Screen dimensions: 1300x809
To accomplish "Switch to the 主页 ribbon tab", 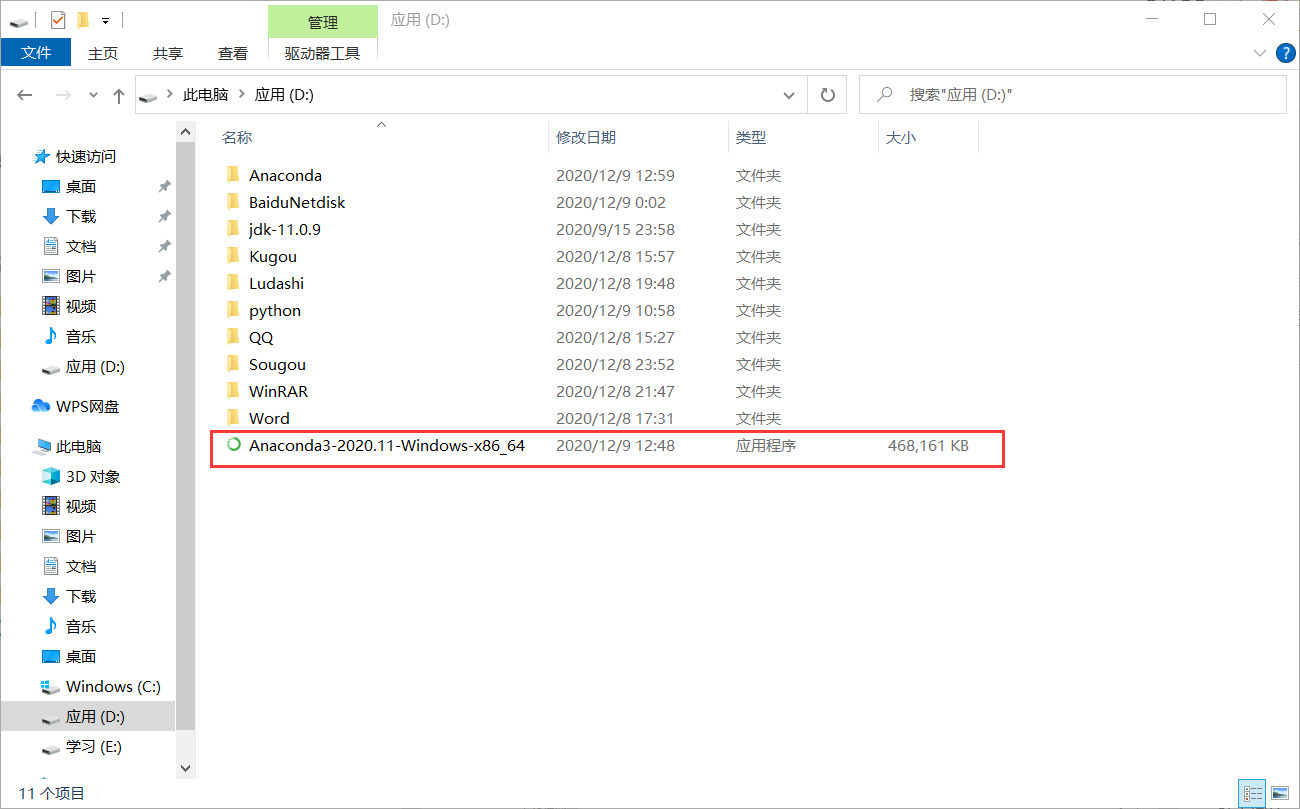I will [103, 53].
